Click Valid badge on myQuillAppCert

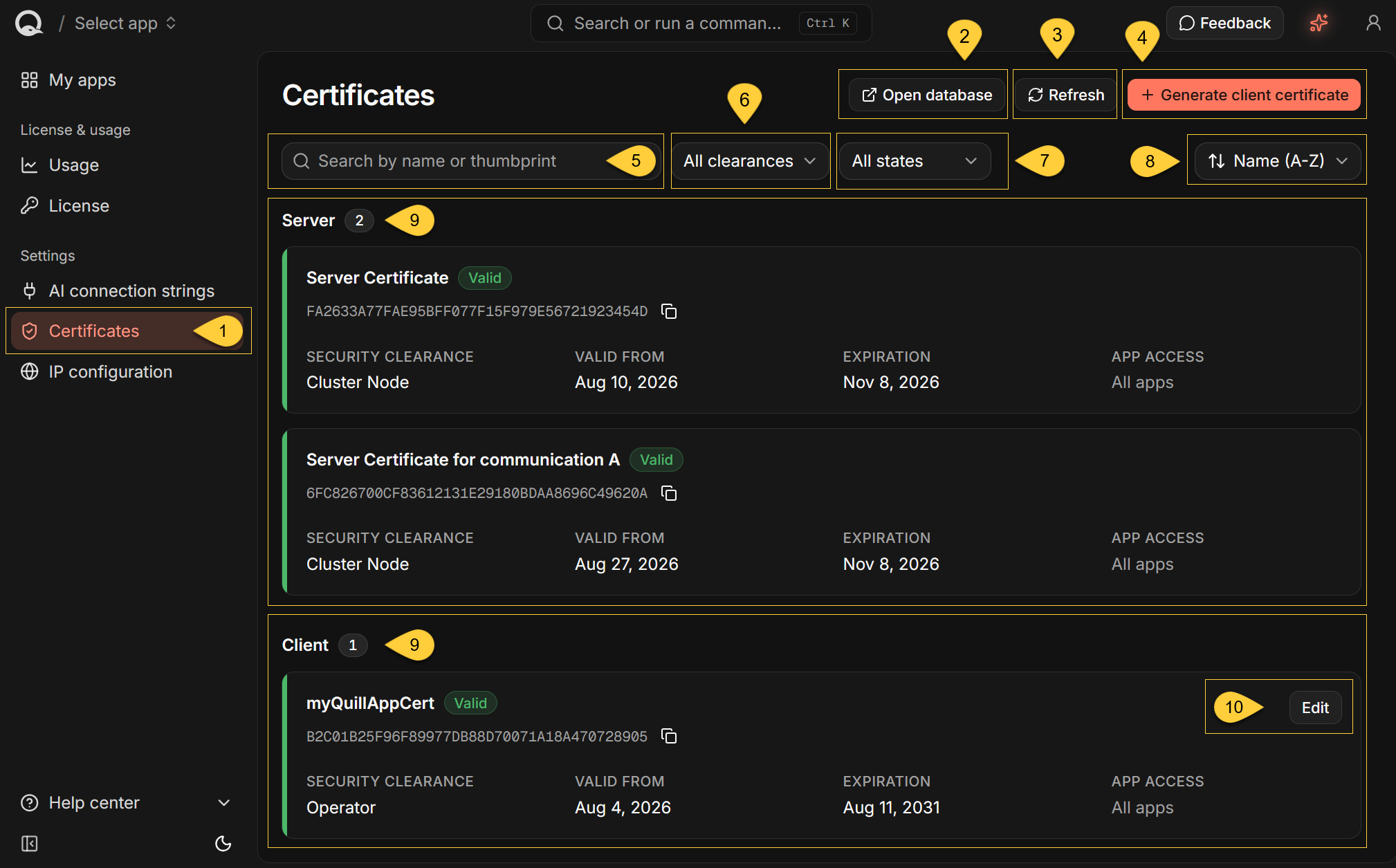pyautogui.click(x=470, y=703)
